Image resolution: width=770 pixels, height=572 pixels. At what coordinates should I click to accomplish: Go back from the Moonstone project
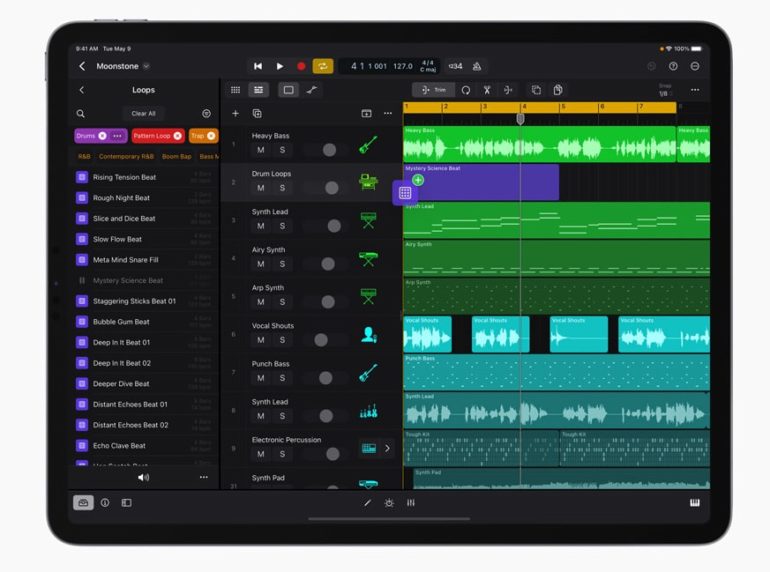(82, 66)
